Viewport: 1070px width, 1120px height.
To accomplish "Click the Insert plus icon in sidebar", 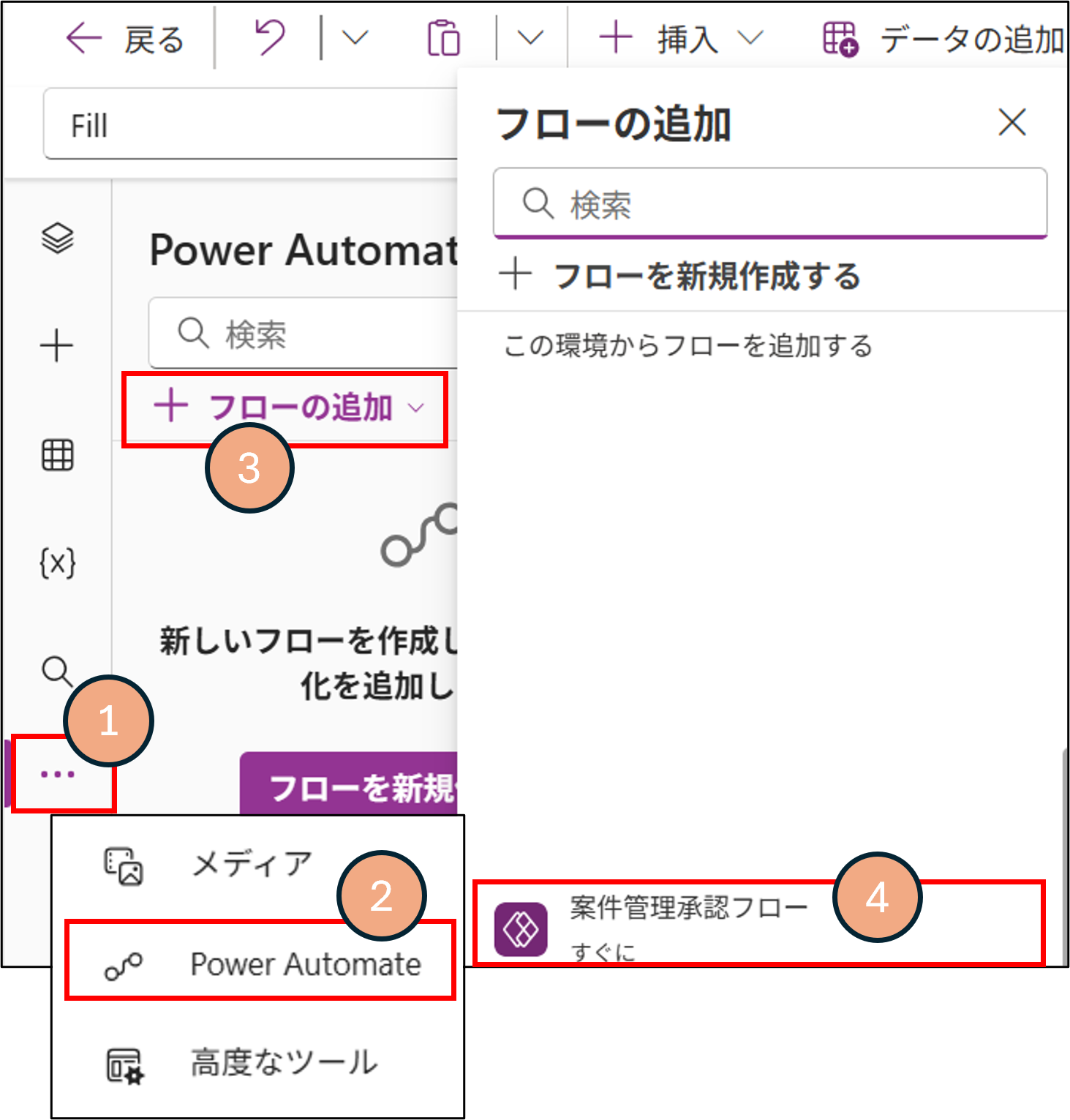I will [x=57, y=345].
